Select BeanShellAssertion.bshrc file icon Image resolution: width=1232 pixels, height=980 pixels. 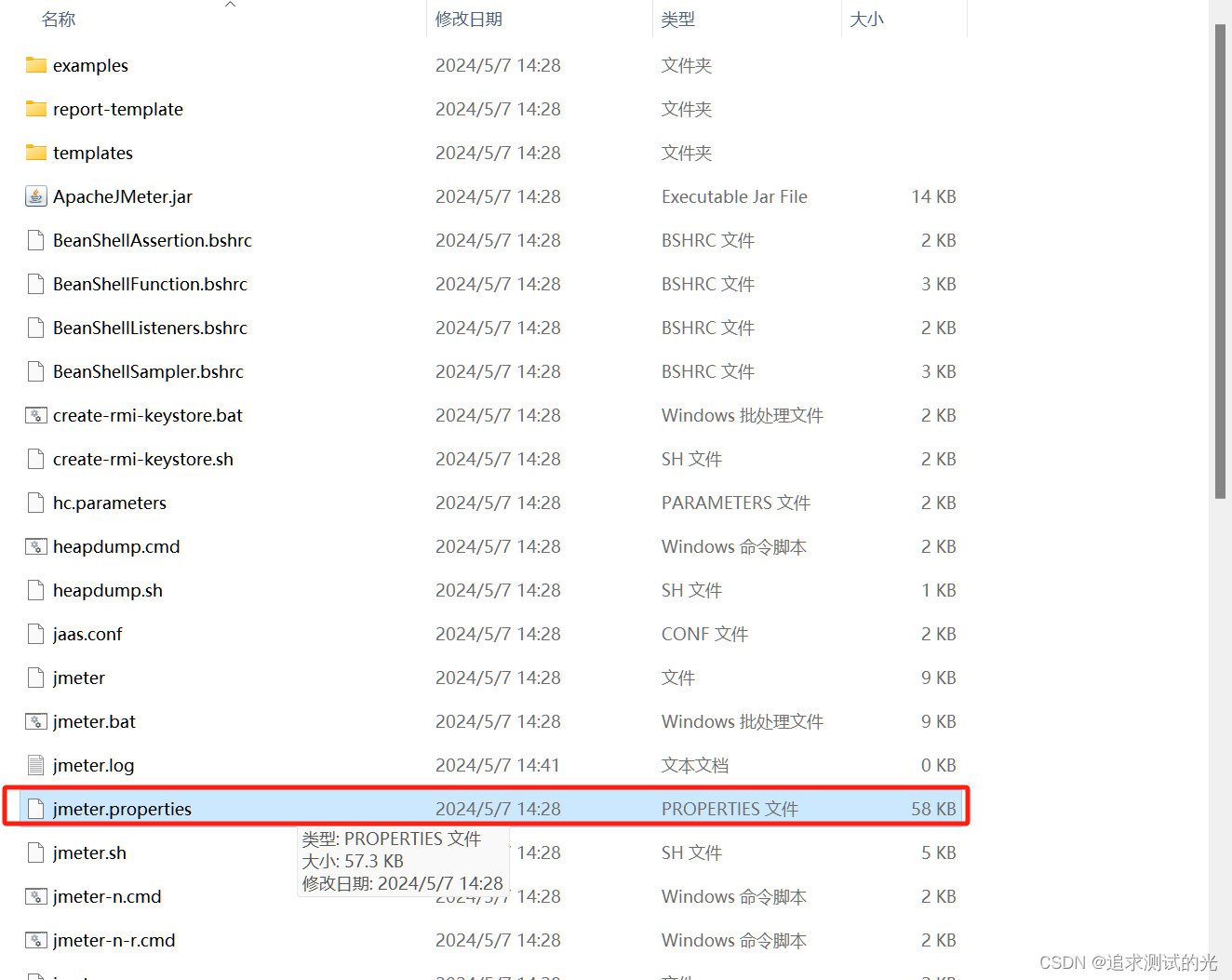tap(35, 240)
